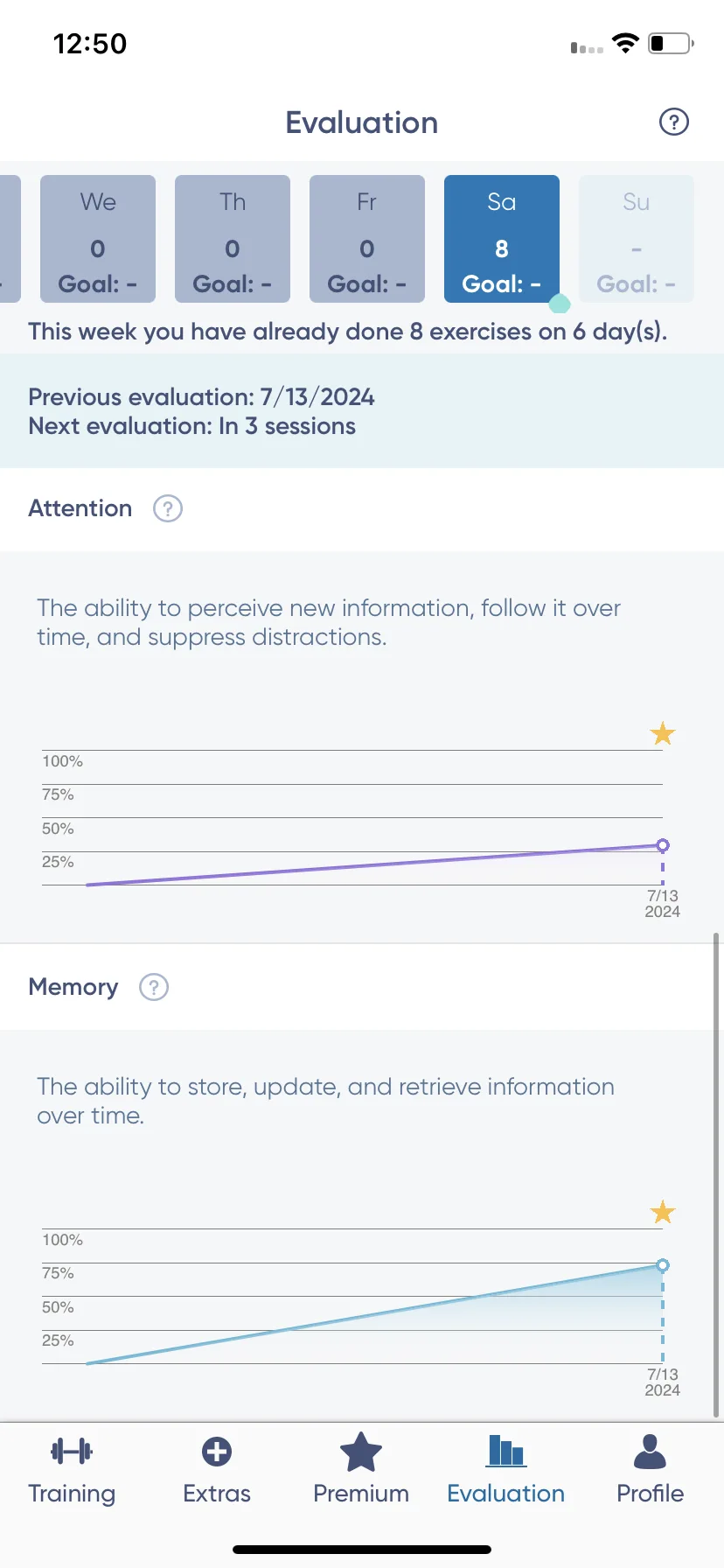Tap the gold star above Memory chart

663,1212
